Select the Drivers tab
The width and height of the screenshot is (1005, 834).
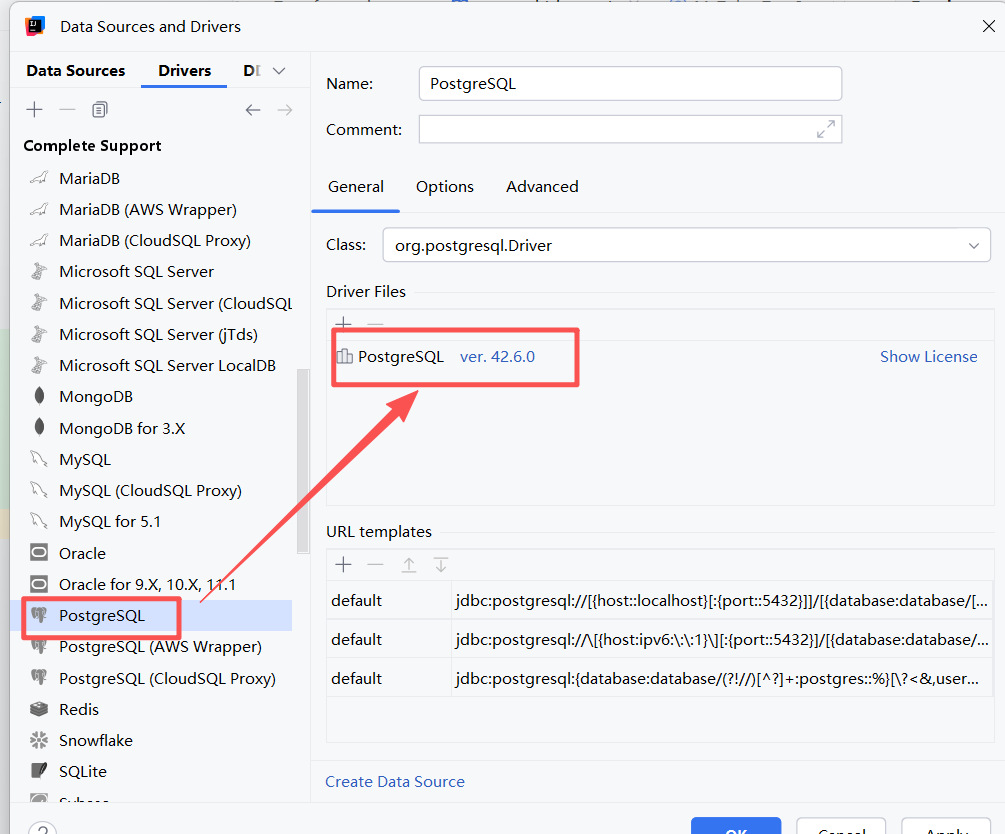[x=185, y=71]
